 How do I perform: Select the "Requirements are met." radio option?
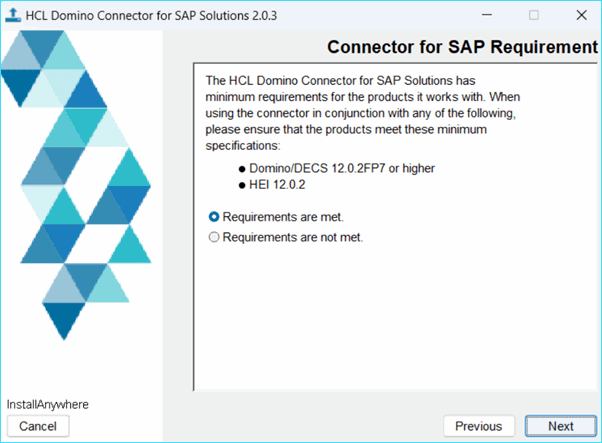(x=214, y=216)
